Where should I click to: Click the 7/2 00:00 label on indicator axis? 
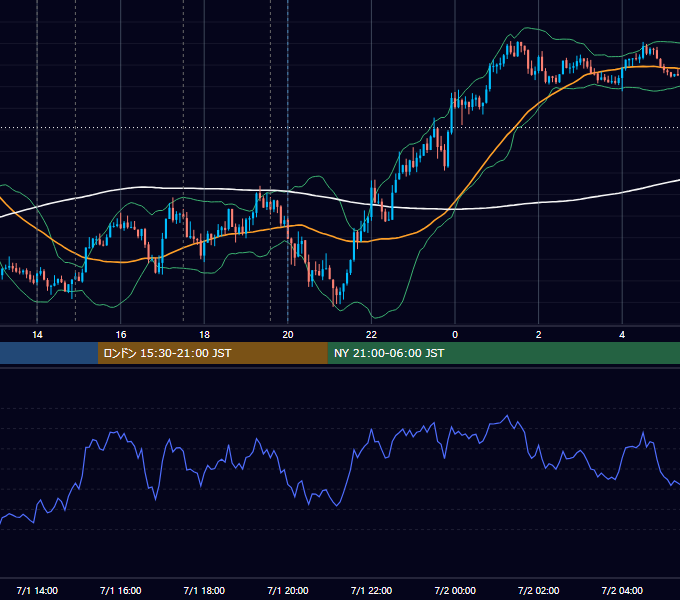pyautogui.click(x=455, y=591)
